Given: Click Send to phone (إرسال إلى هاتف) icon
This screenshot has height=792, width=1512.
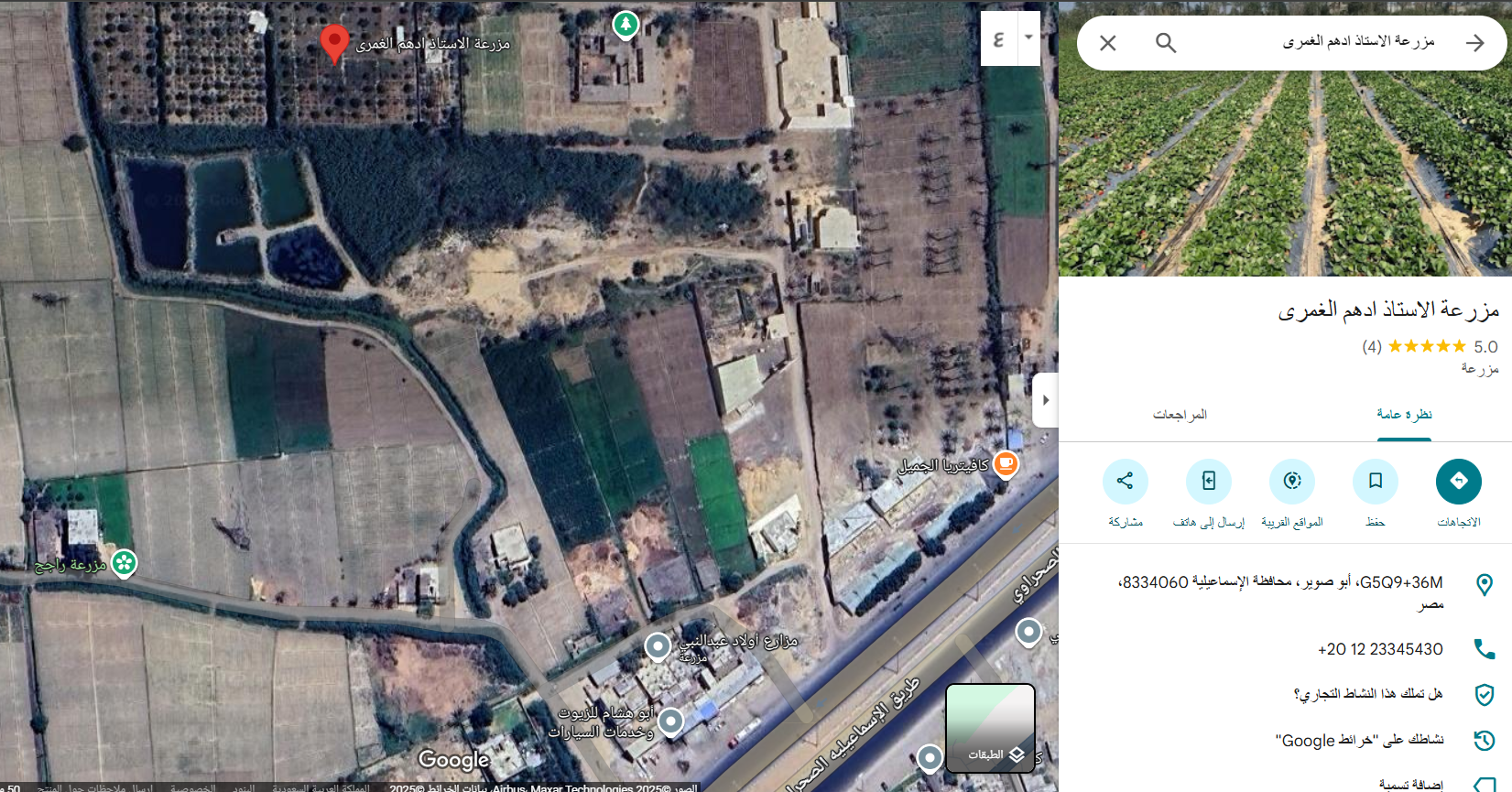Looking at the screenshot, I should point(1208,482).
